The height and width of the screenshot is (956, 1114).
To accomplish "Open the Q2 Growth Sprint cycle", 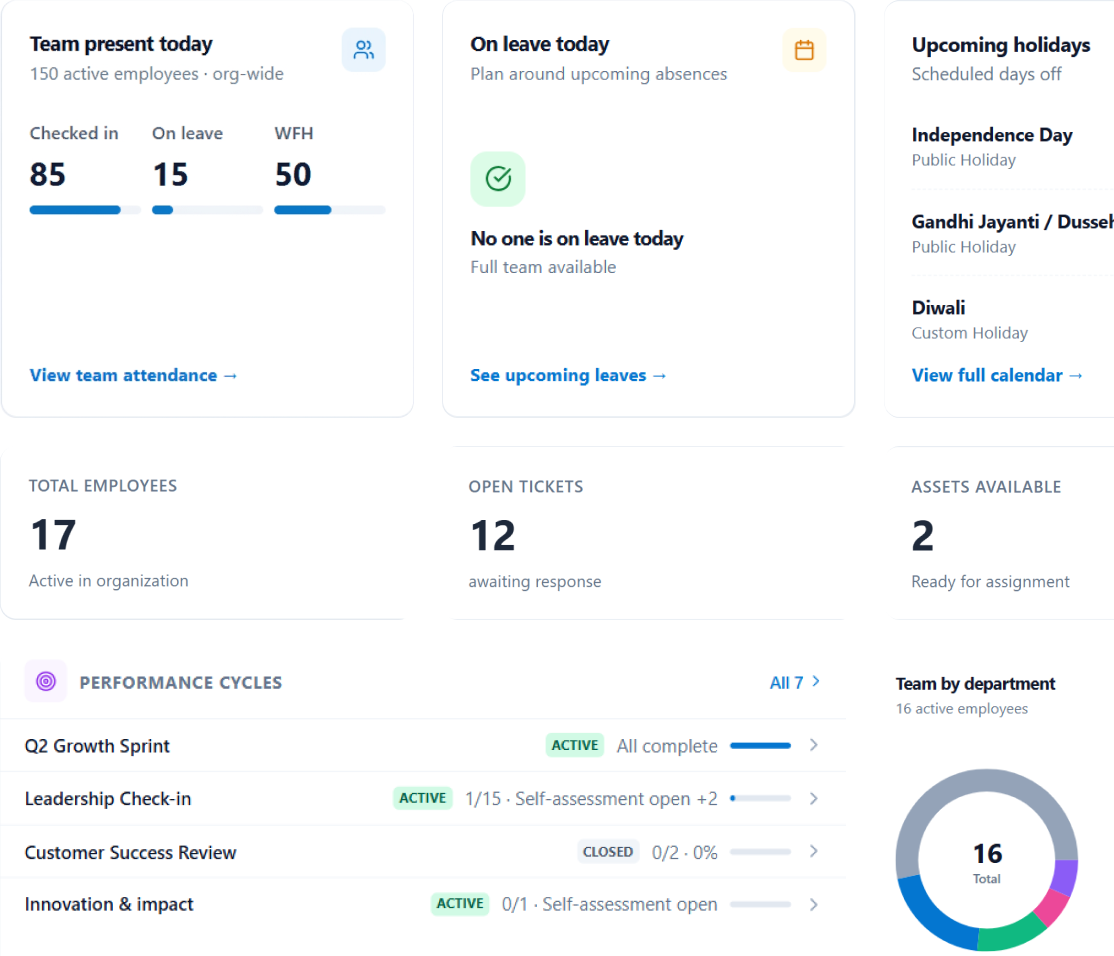I will pyautogui.click(x=423, y=745).
